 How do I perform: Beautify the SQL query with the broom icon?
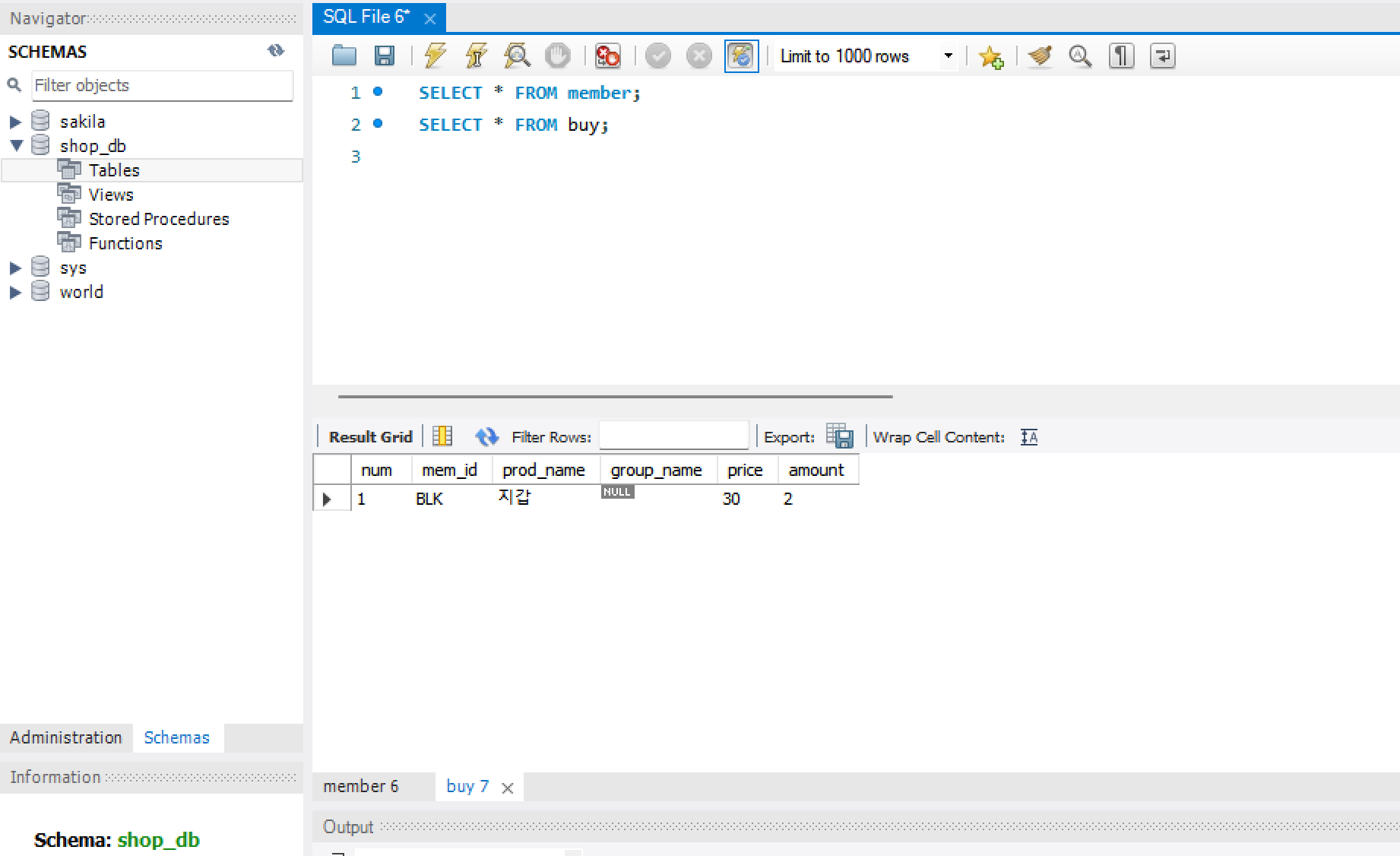pyautogui.click(x=1038, y=55)
